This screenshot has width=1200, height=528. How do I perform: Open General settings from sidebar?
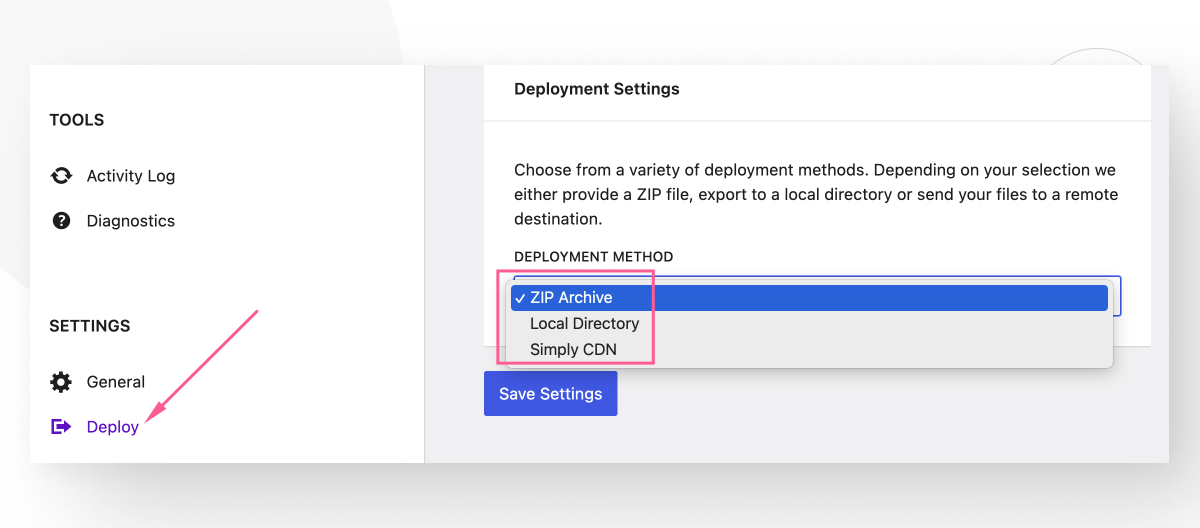coord(115,382)
